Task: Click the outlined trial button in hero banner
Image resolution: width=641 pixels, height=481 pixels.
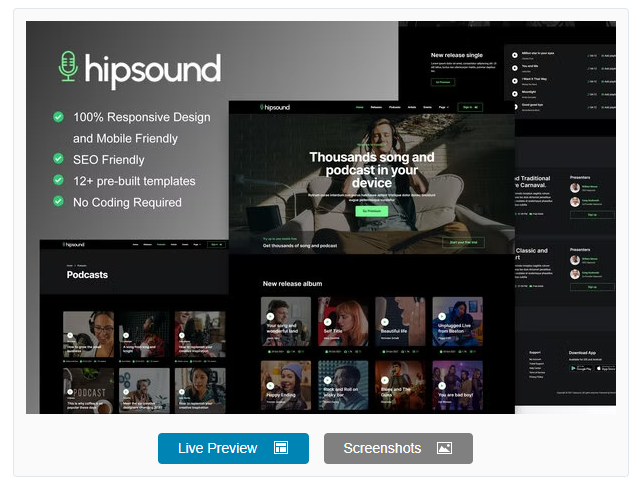Action: (463, 242)
